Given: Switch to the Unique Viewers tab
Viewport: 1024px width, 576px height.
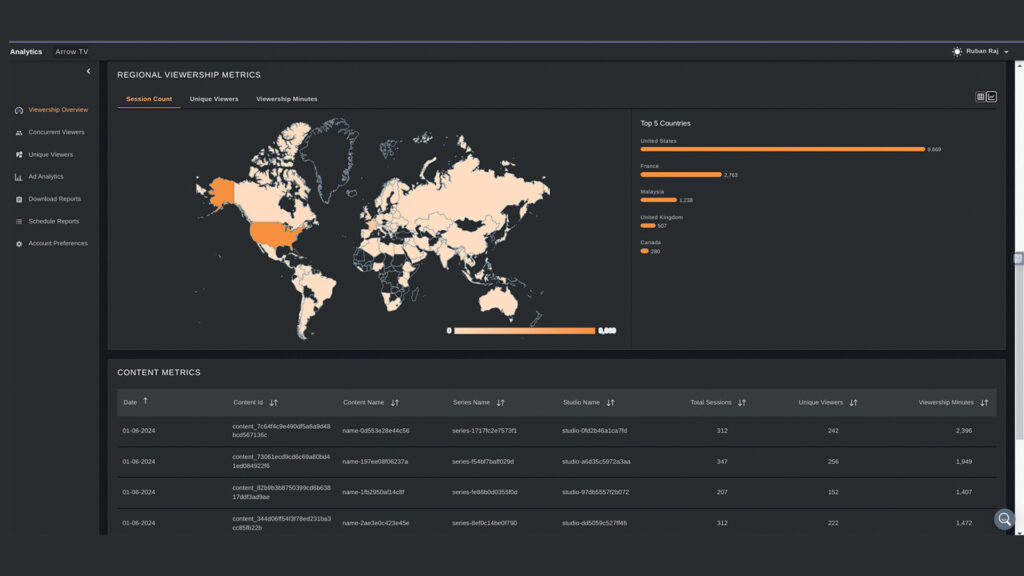Looking at the screenshot, I should point(214,99).
